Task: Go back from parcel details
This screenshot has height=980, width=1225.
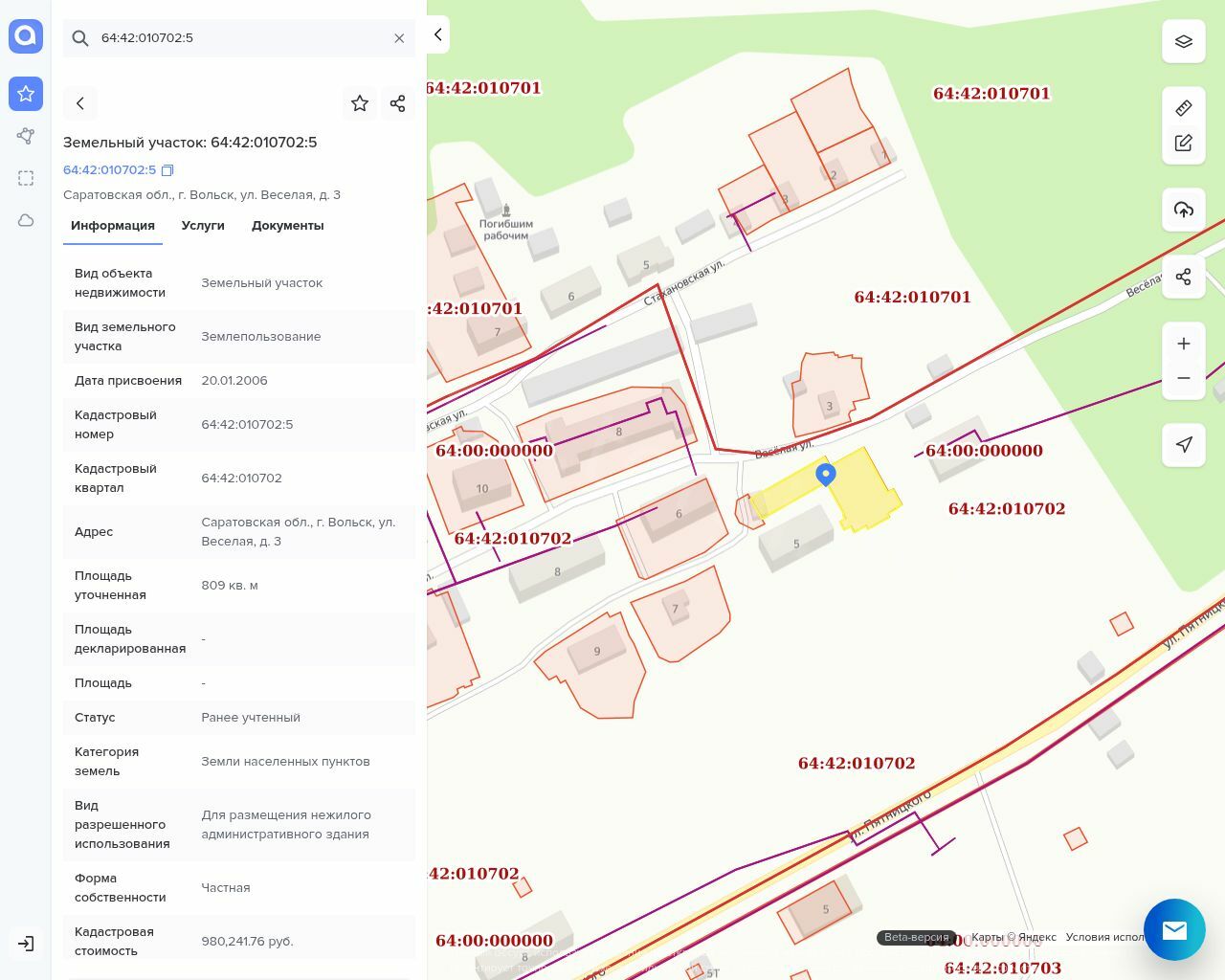Action: (80, 103)
